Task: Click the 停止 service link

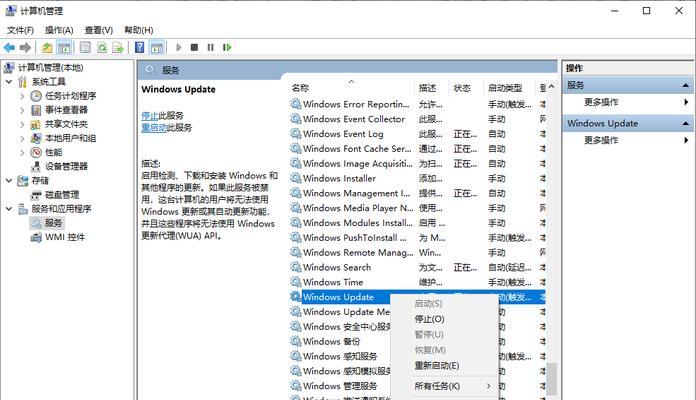Action: 150,116
